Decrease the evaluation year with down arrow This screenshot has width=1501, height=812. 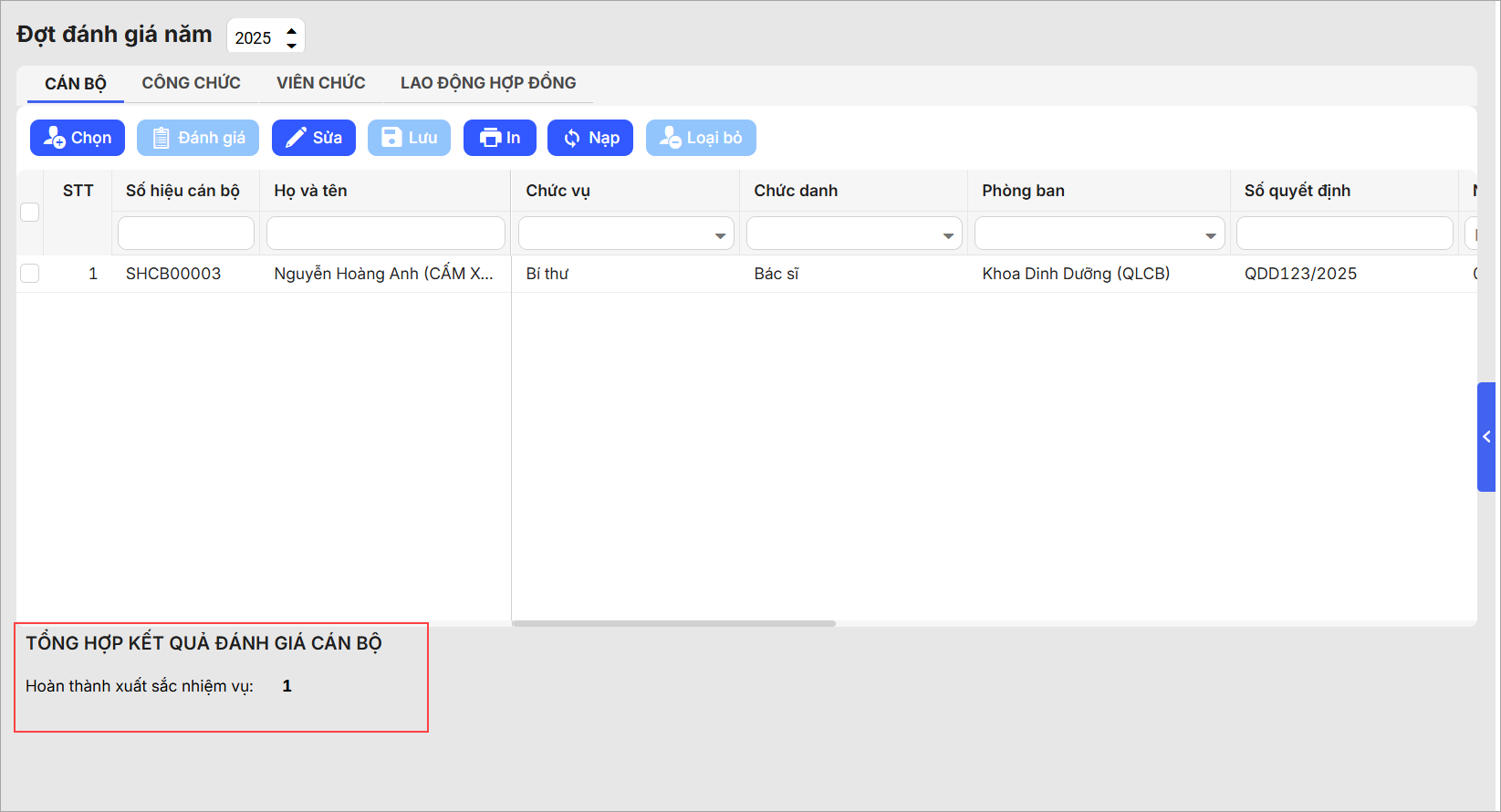point(292,45)
